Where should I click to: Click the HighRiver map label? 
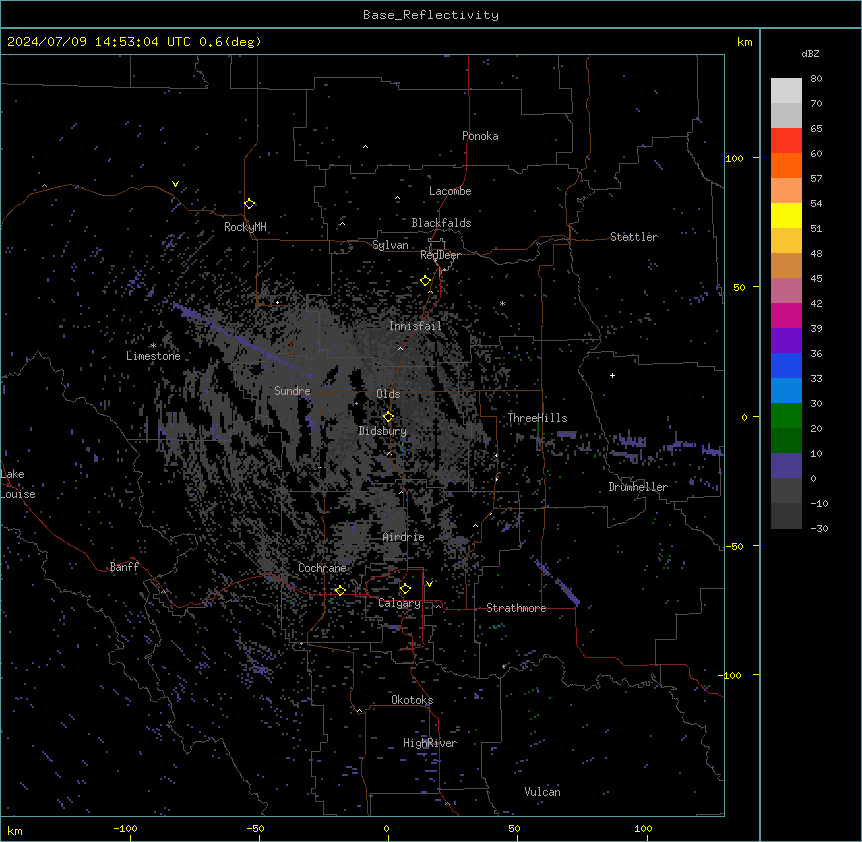(430, 743)
